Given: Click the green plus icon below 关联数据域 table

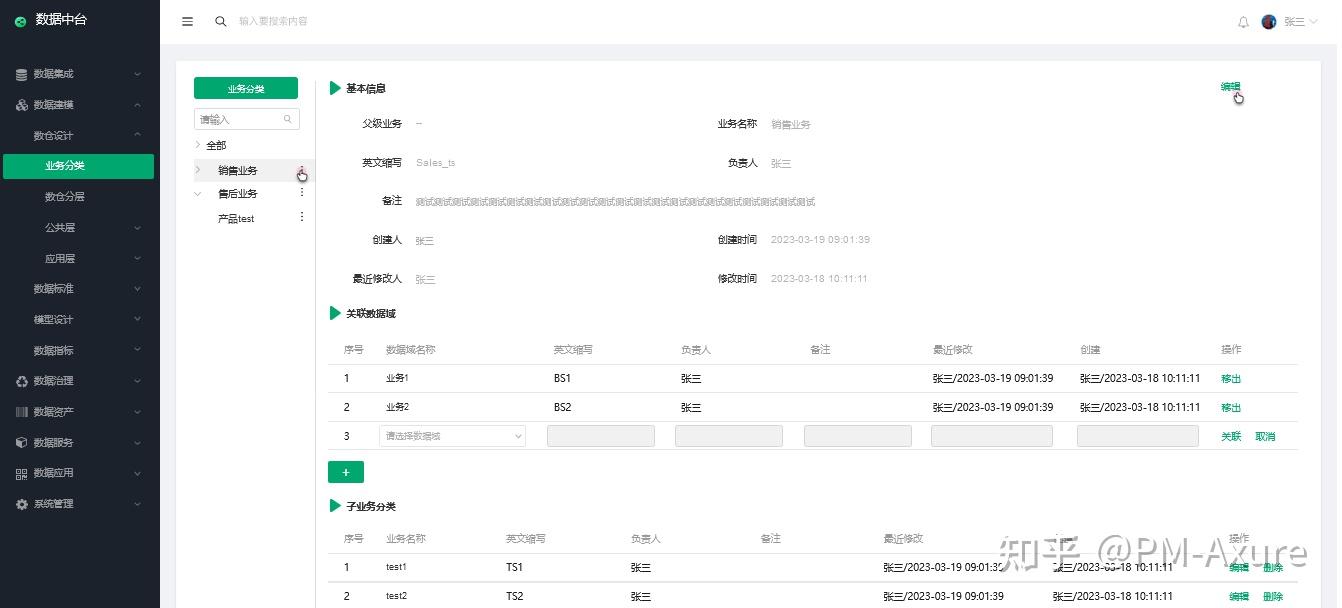Looking at the screenshot, I should click(x=345, y=471).
